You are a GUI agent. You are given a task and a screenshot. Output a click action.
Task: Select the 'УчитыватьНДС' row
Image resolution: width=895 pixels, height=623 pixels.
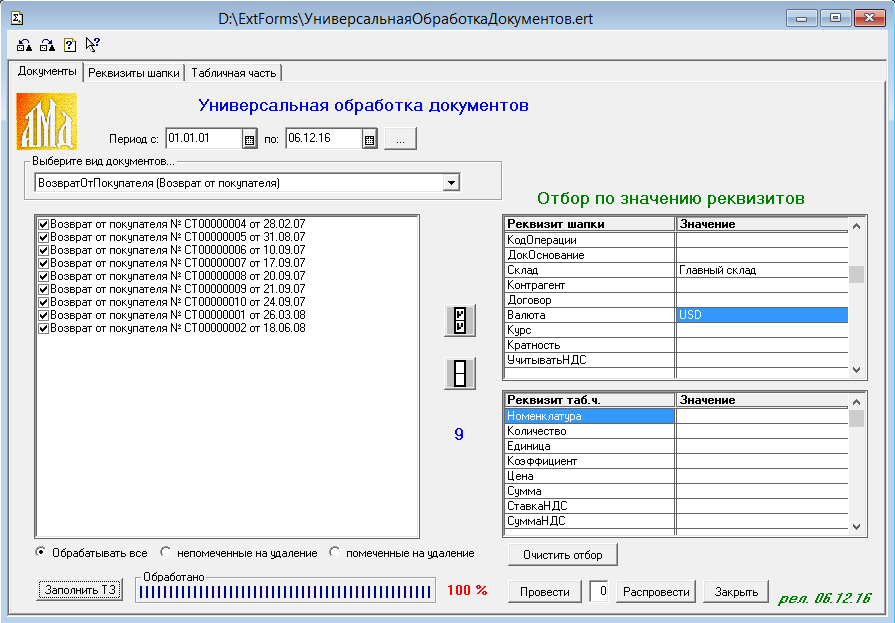(676, 360)
